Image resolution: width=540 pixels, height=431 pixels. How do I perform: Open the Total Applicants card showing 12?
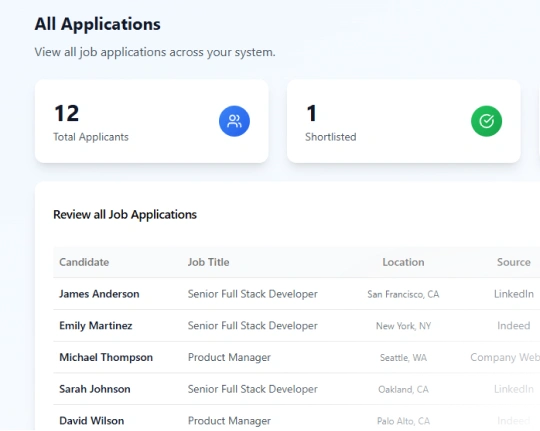coord(152,121)
